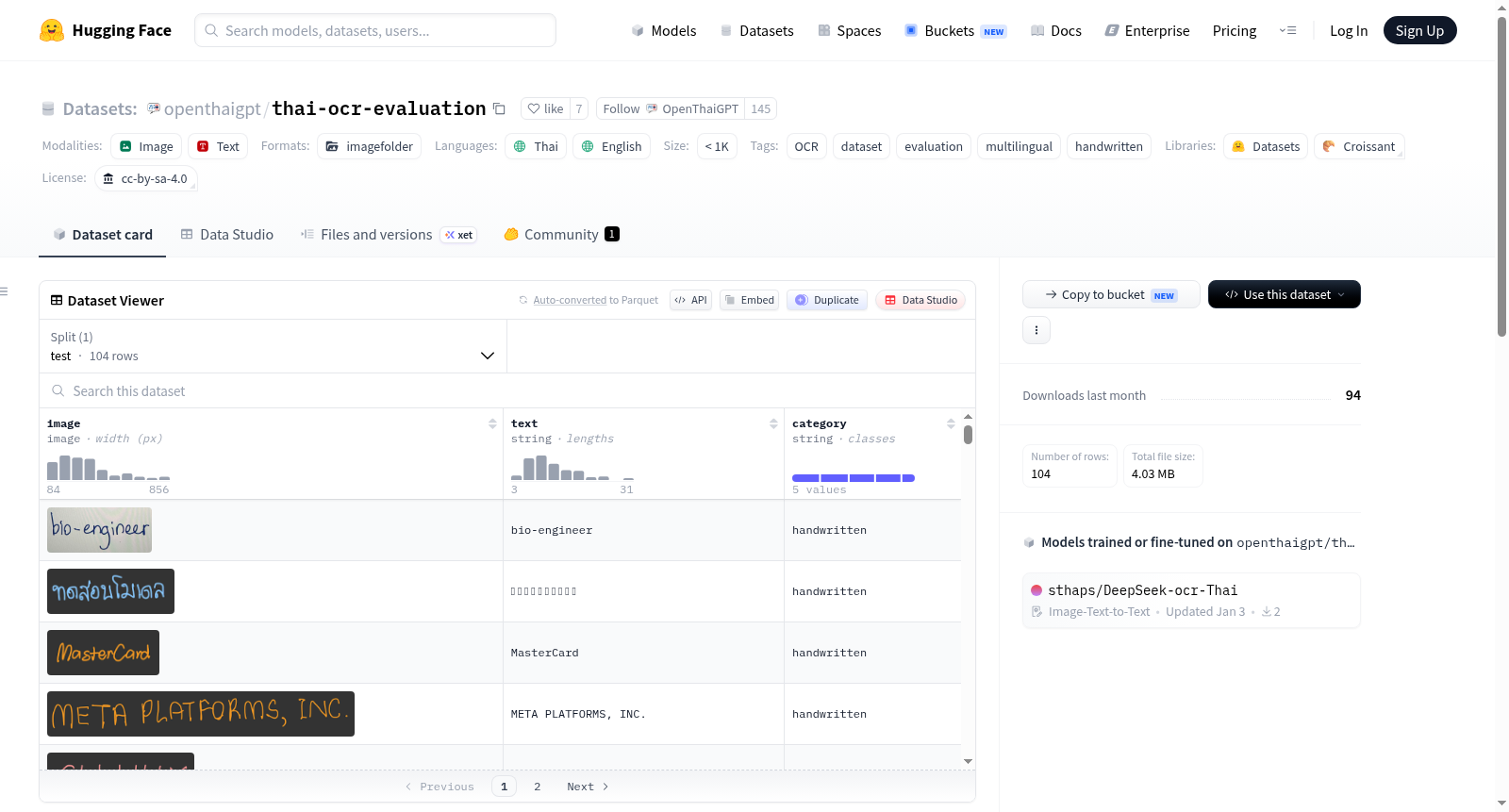The height and width of the screenshot is (812, 1509).
Task: Click the imagefolder format tag
Action: [370, 146]
